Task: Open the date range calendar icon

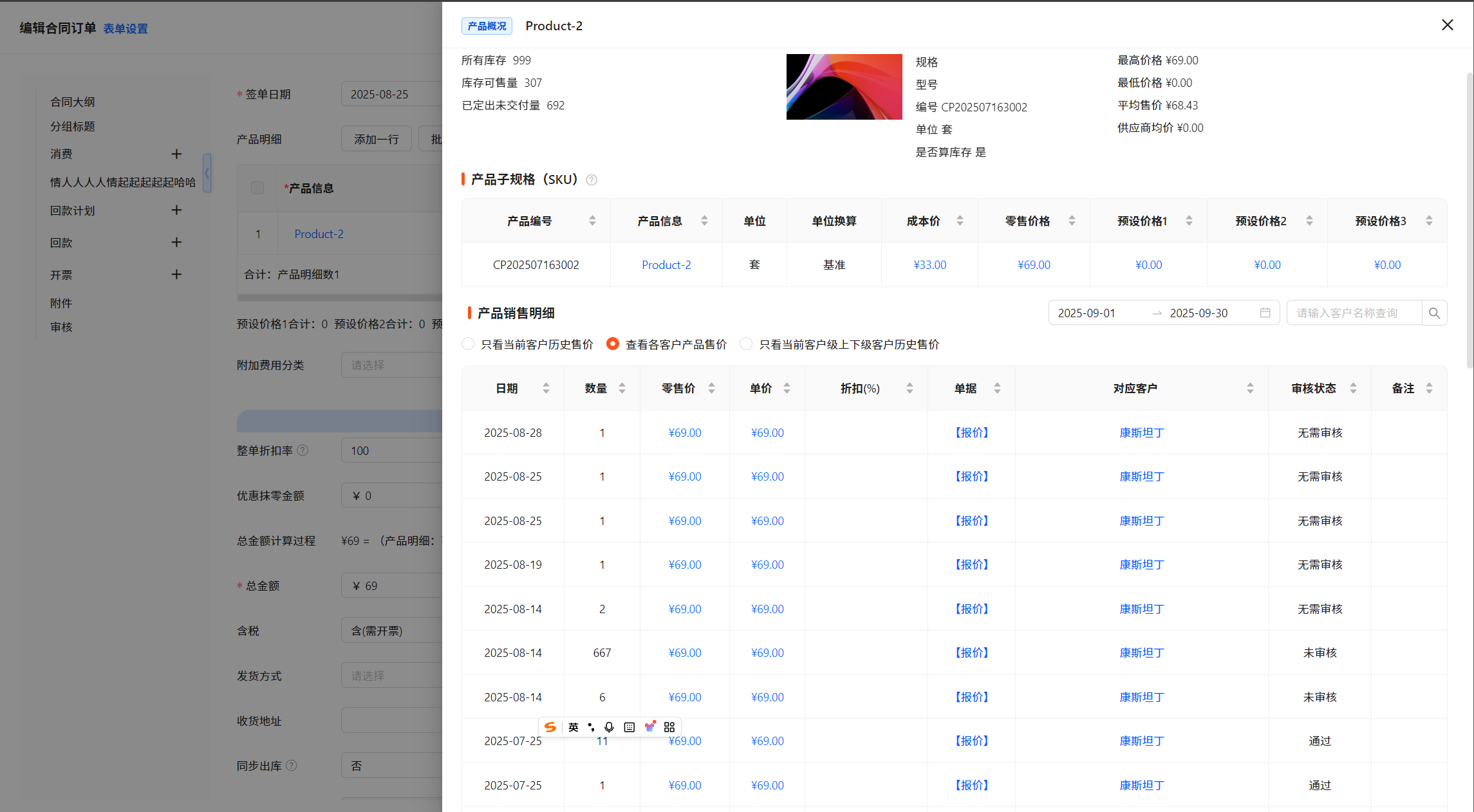Action: tap(1265, 313)
